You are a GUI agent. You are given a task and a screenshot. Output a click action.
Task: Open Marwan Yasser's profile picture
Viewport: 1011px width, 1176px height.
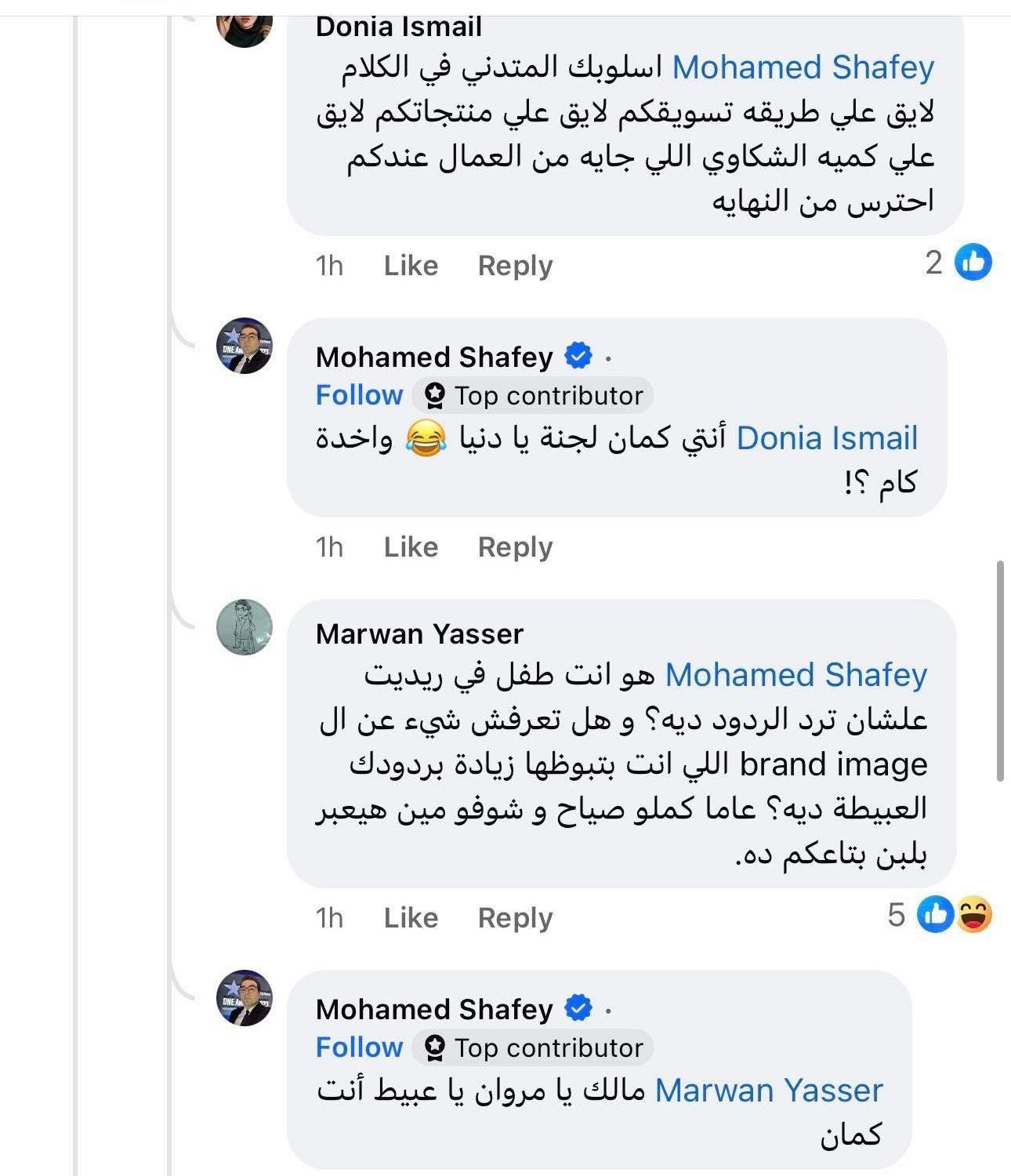[245, 627]
